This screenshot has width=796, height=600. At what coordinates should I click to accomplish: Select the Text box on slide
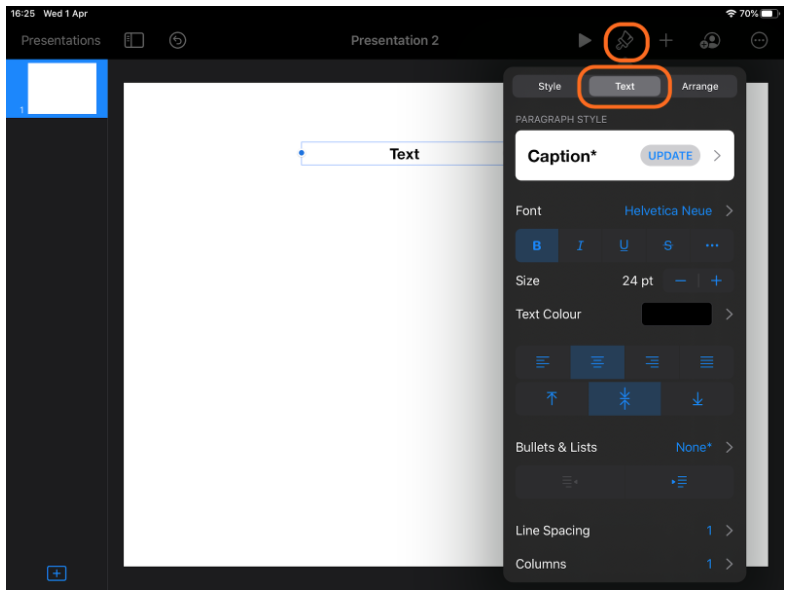click(404, 154)
